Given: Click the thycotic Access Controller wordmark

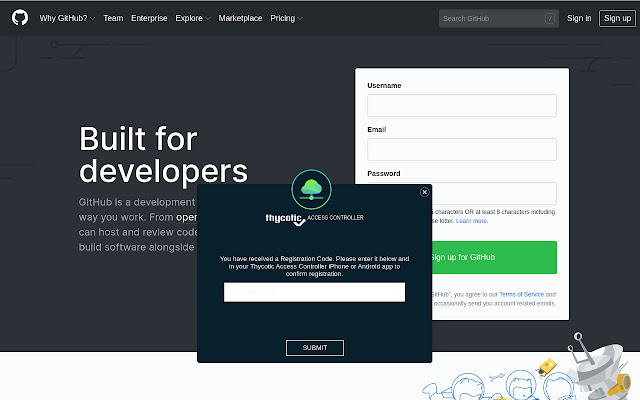Looking at the screenshot, I should 314,219.
